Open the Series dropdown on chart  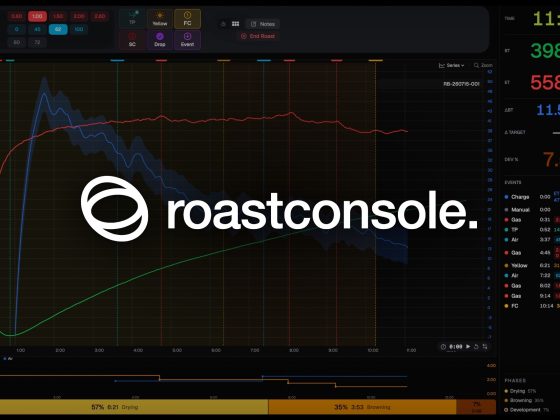(451, 65)
